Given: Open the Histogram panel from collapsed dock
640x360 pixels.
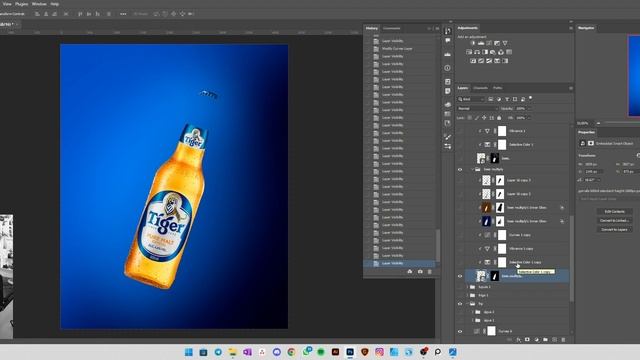Looking at the screenshot, I should pos(448,54).
